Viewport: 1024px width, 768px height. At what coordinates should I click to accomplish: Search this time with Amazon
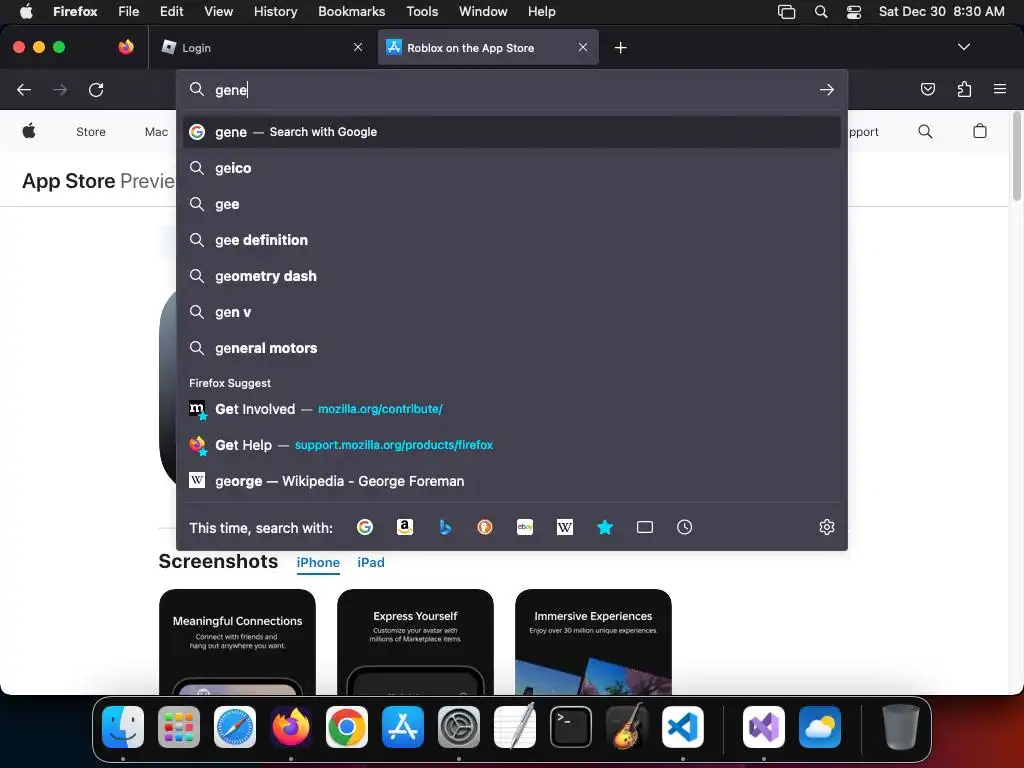tap(405, 527)
